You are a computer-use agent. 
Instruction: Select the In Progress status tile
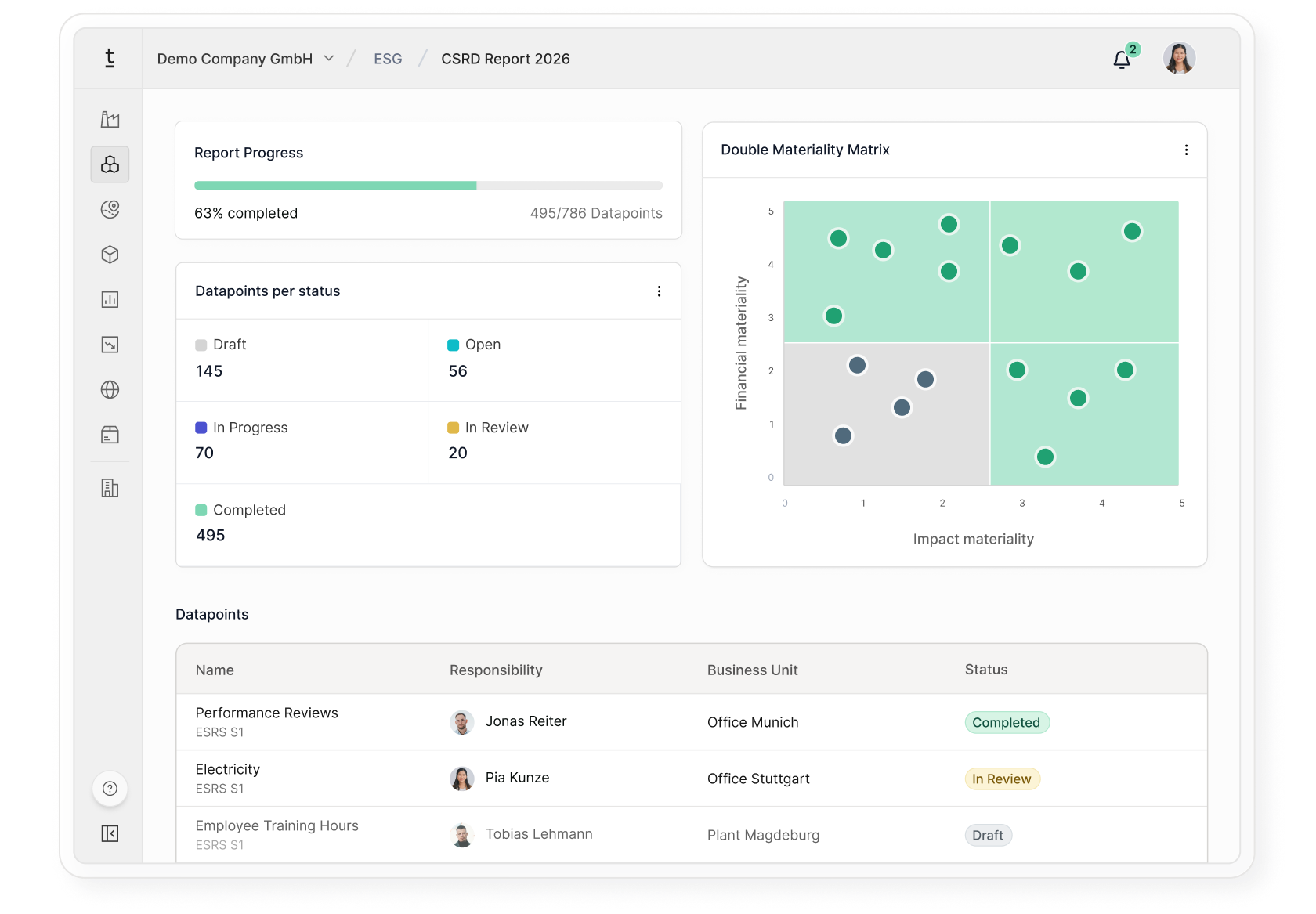[302, 443]
